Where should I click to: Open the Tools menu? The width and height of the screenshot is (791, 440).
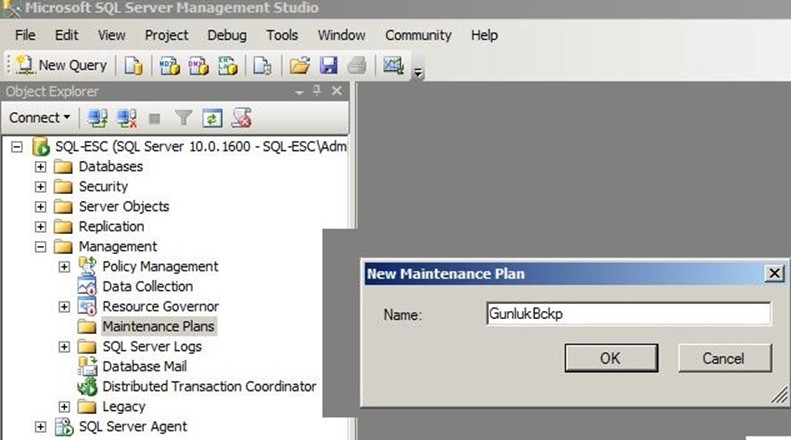pos(282,35)
